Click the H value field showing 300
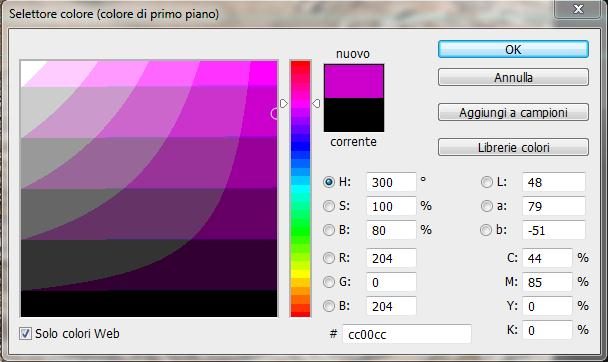This screenshot has height=362, width=608. (x=391, y=182)
